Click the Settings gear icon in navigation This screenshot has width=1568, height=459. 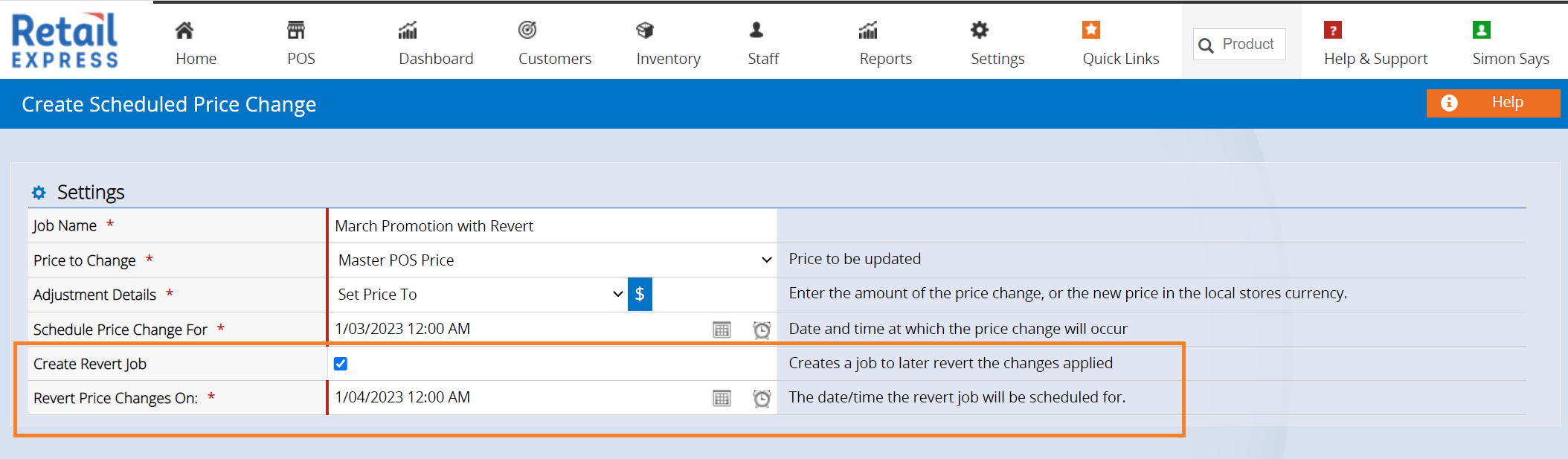pos(980,30)
